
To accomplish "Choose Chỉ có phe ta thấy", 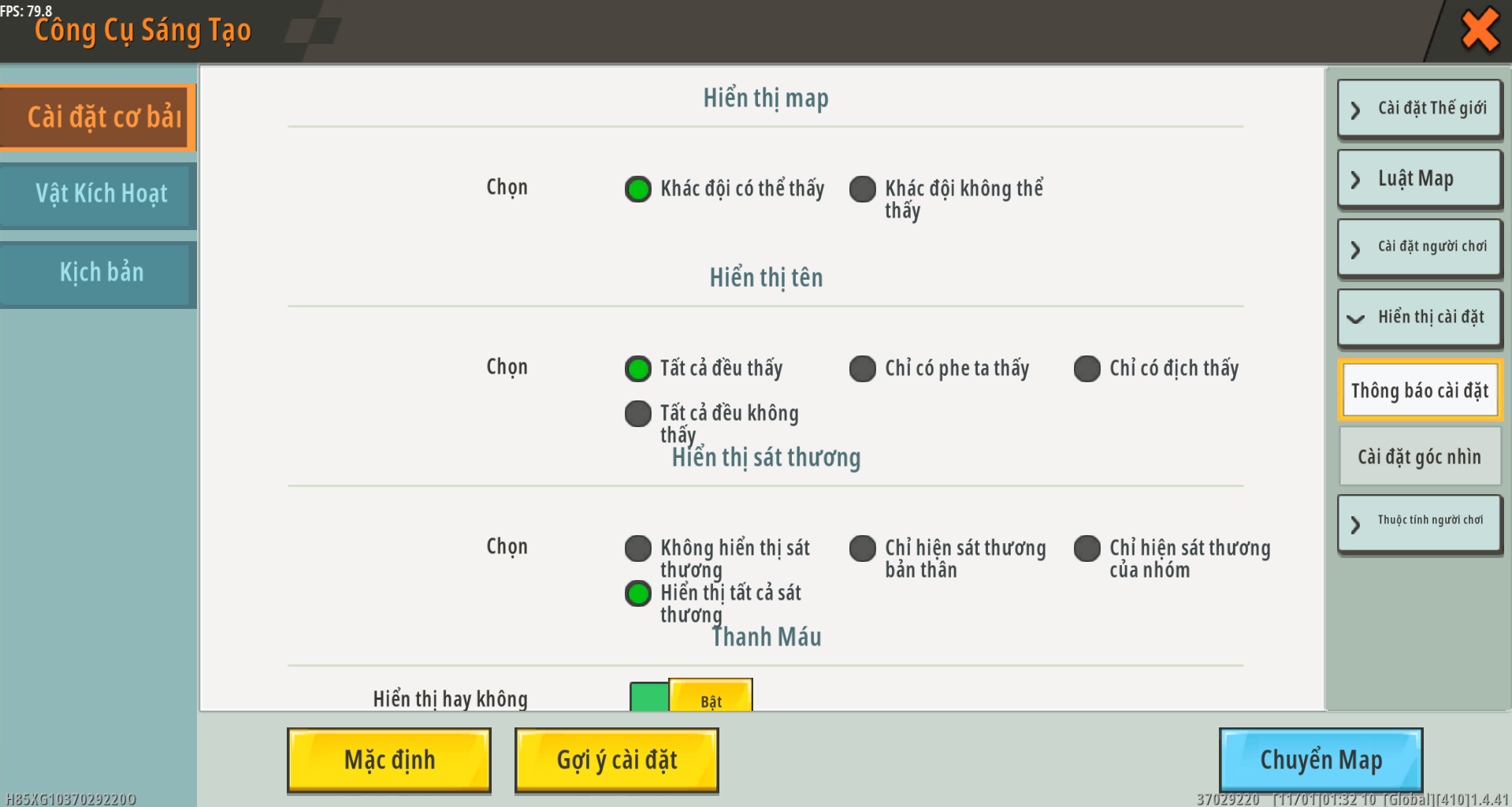I will point(863,369).
